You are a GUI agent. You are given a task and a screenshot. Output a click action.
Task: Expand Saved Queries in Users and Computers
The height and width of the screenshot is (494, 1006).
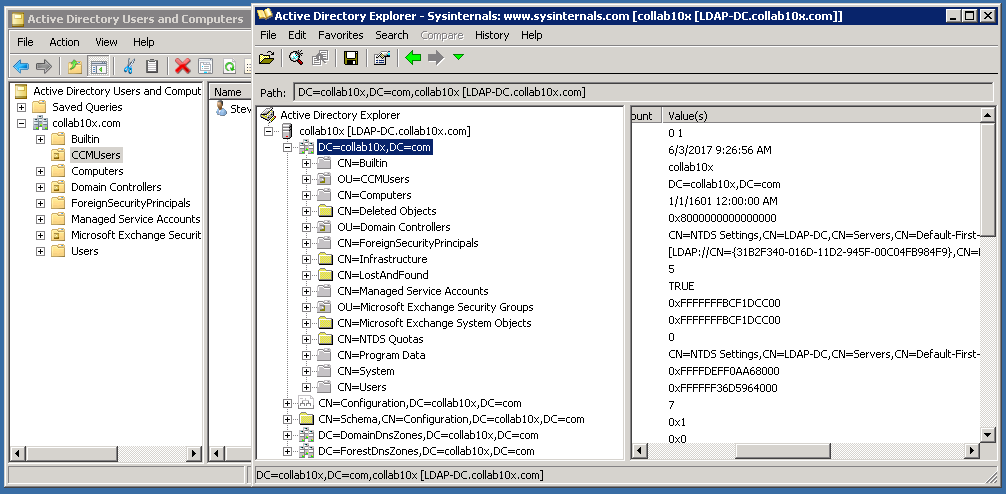pyautogui.click(x=22, y=107)
